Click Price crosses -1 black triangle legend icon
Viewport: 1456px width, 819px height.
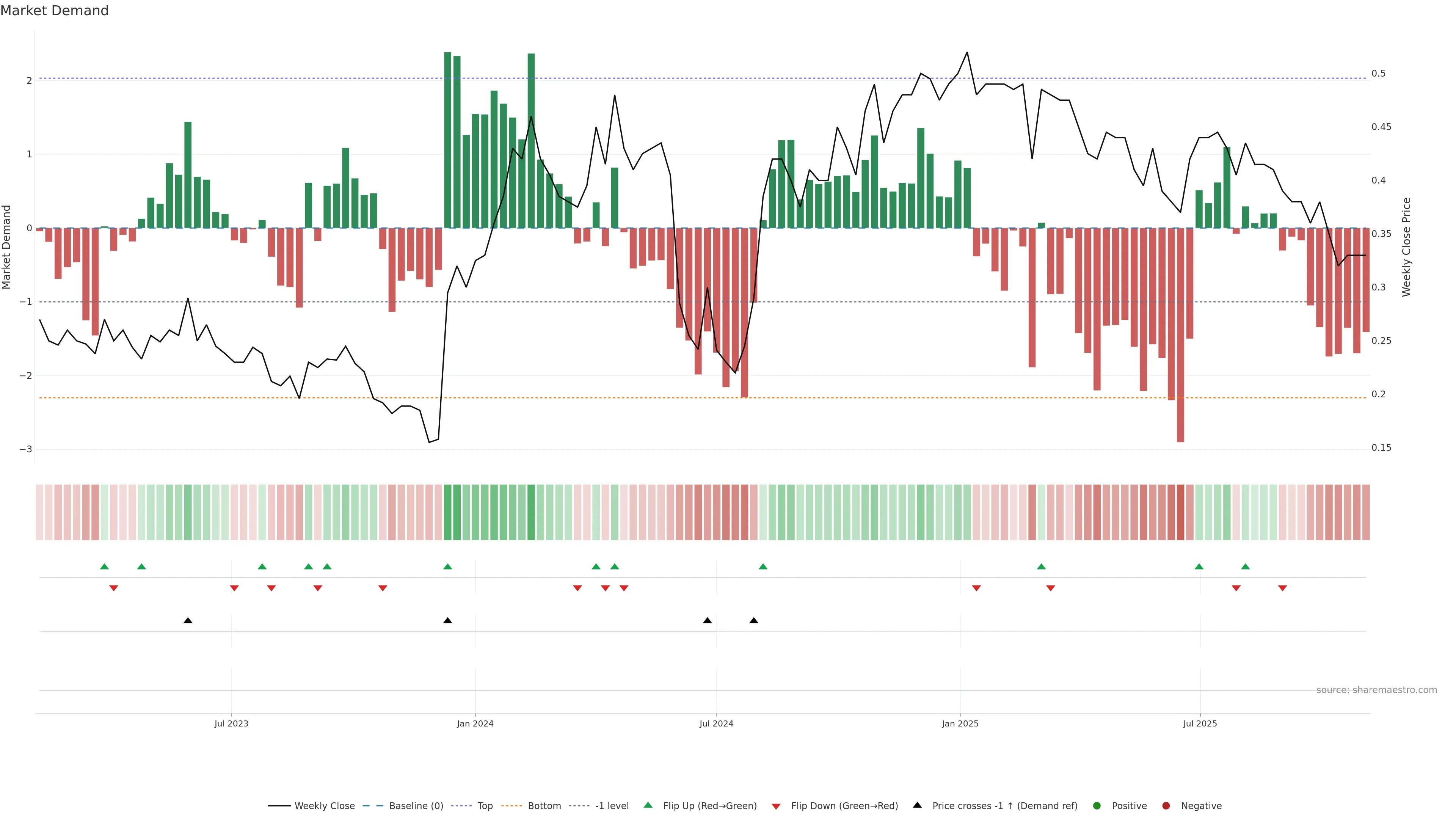pos(917,805)
